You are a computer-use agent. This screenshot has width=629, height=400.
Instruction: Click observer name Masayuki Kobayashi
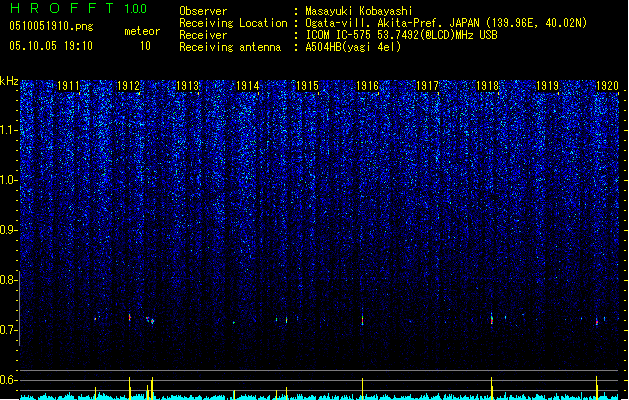pyautogui.click(x=359, y=11)
